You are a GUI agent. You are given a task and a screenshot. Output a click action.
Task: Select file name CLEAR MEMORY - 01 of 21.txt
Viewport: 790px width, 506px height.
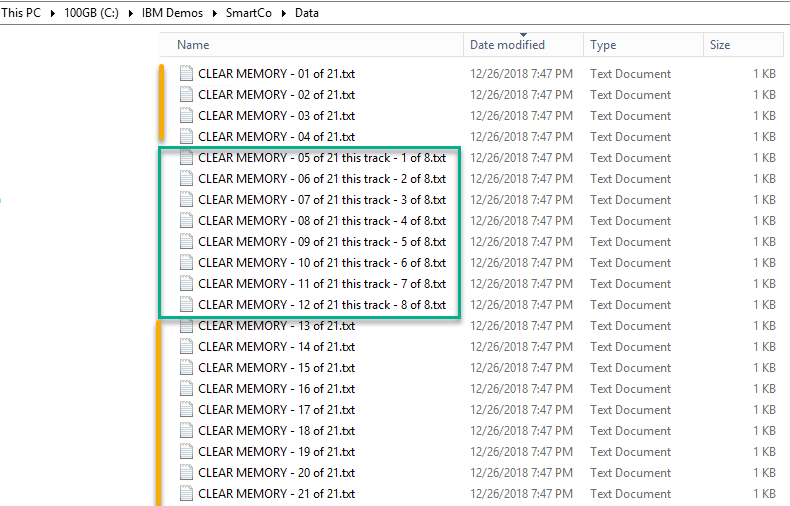(276, 74)
